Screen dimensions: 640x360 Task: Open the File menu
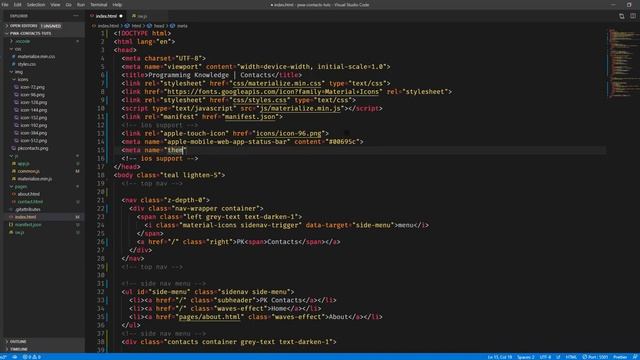click(5, 5)
